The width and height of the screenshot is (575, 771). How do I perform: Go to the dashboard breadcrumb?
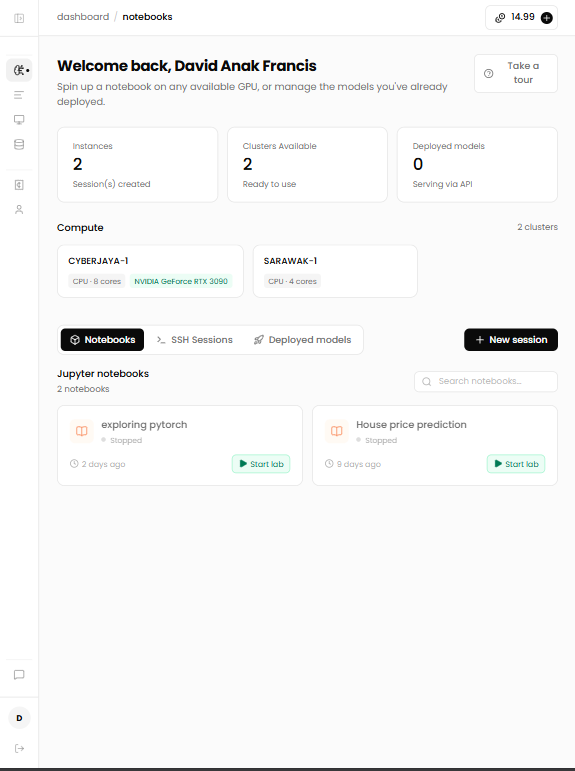(83, 17)
